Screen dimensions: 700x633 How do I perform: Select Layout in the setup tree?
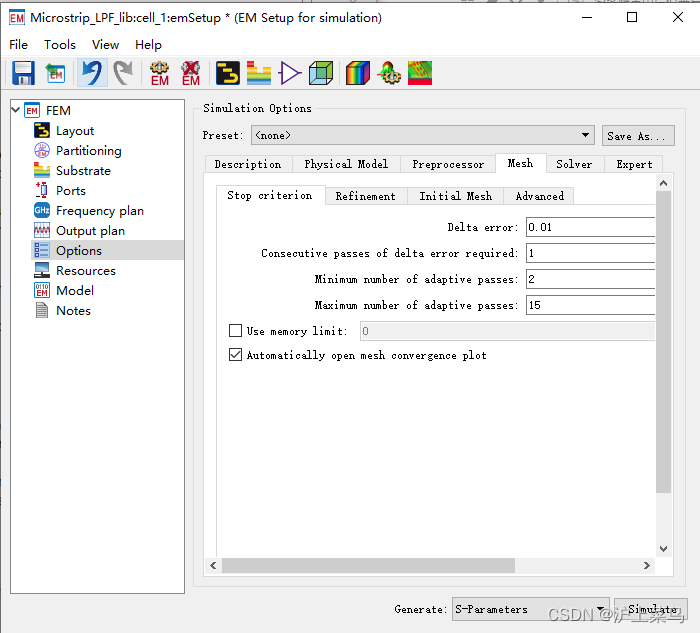coord(75,131)
